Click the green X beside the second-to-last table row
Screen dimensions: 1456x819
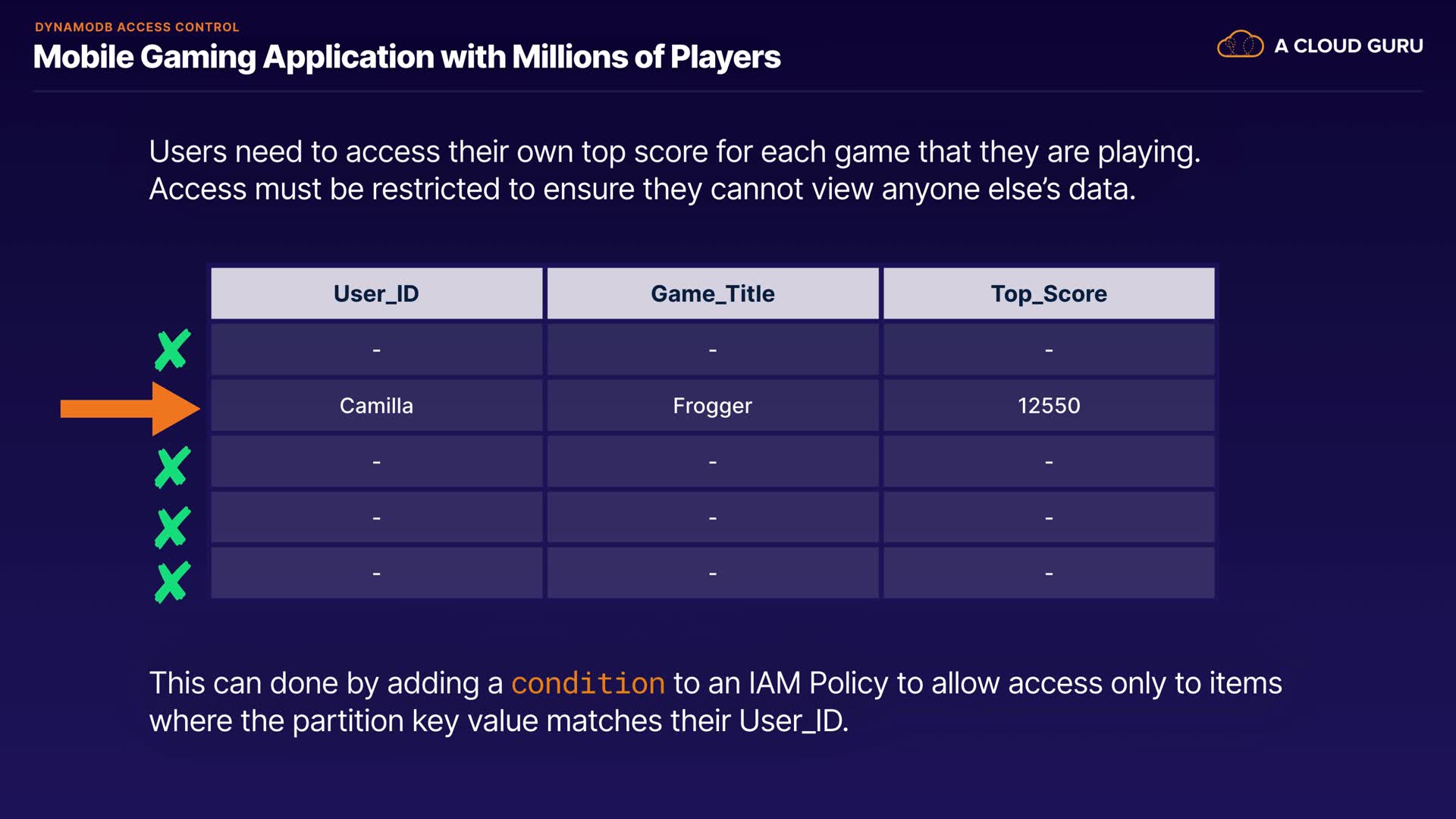(x=173, y=527)
